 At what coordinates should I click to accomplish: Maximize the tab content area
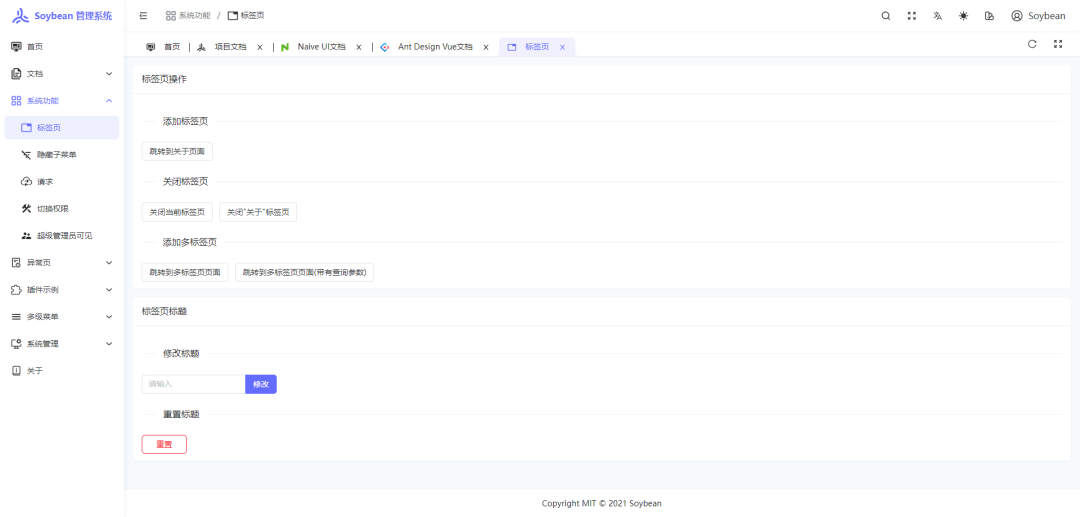pyautogui.click(x=1058, y=44)
